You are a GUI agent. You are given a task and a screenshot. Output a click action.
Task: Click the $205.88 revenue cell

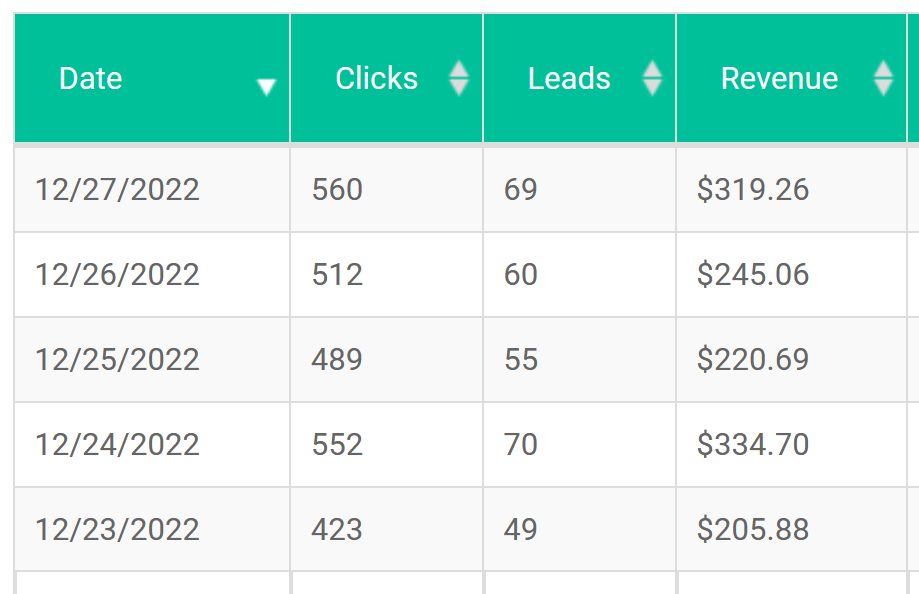point(753,529)
